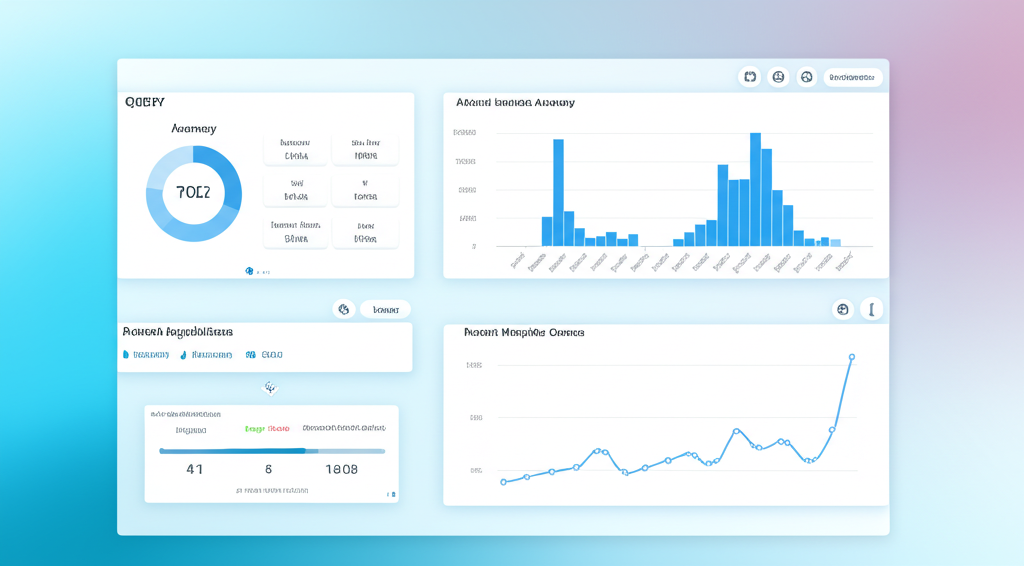Select the second tab in lower-left panel
The width and height of the screenshot is (1024, 566).
pos(207,355)
